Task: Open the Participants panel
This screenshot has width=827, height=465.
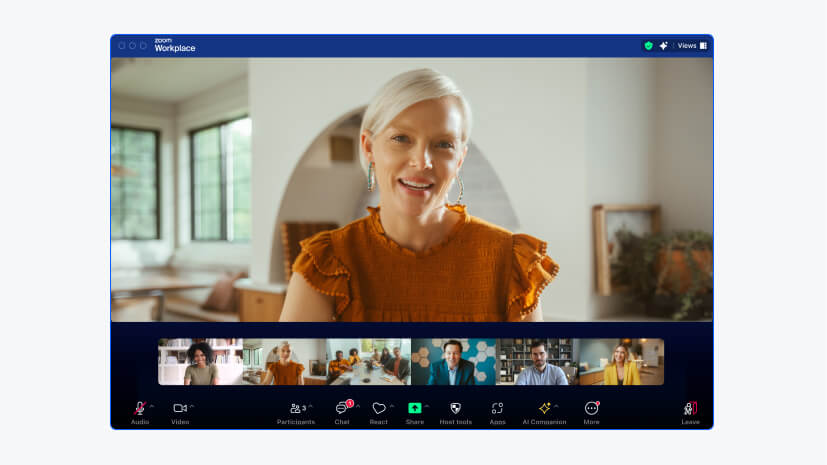Action: point(296,409)
